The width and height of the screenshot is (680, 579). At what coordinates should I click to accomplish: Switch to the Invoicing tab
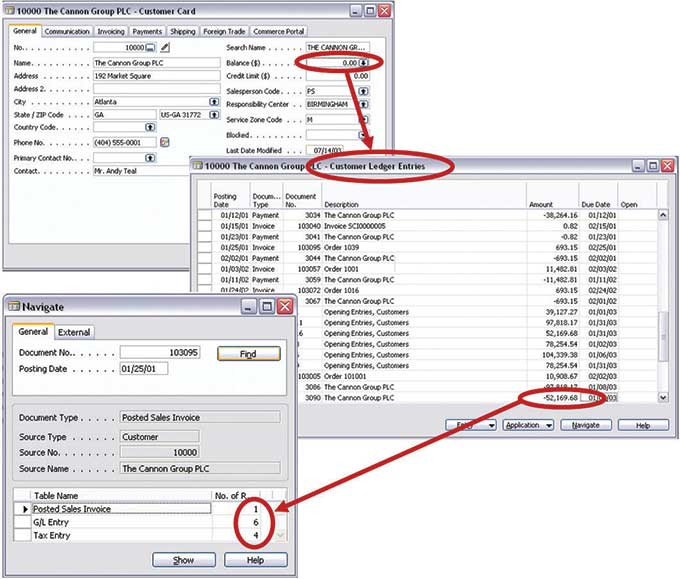[x=111, y=32]
